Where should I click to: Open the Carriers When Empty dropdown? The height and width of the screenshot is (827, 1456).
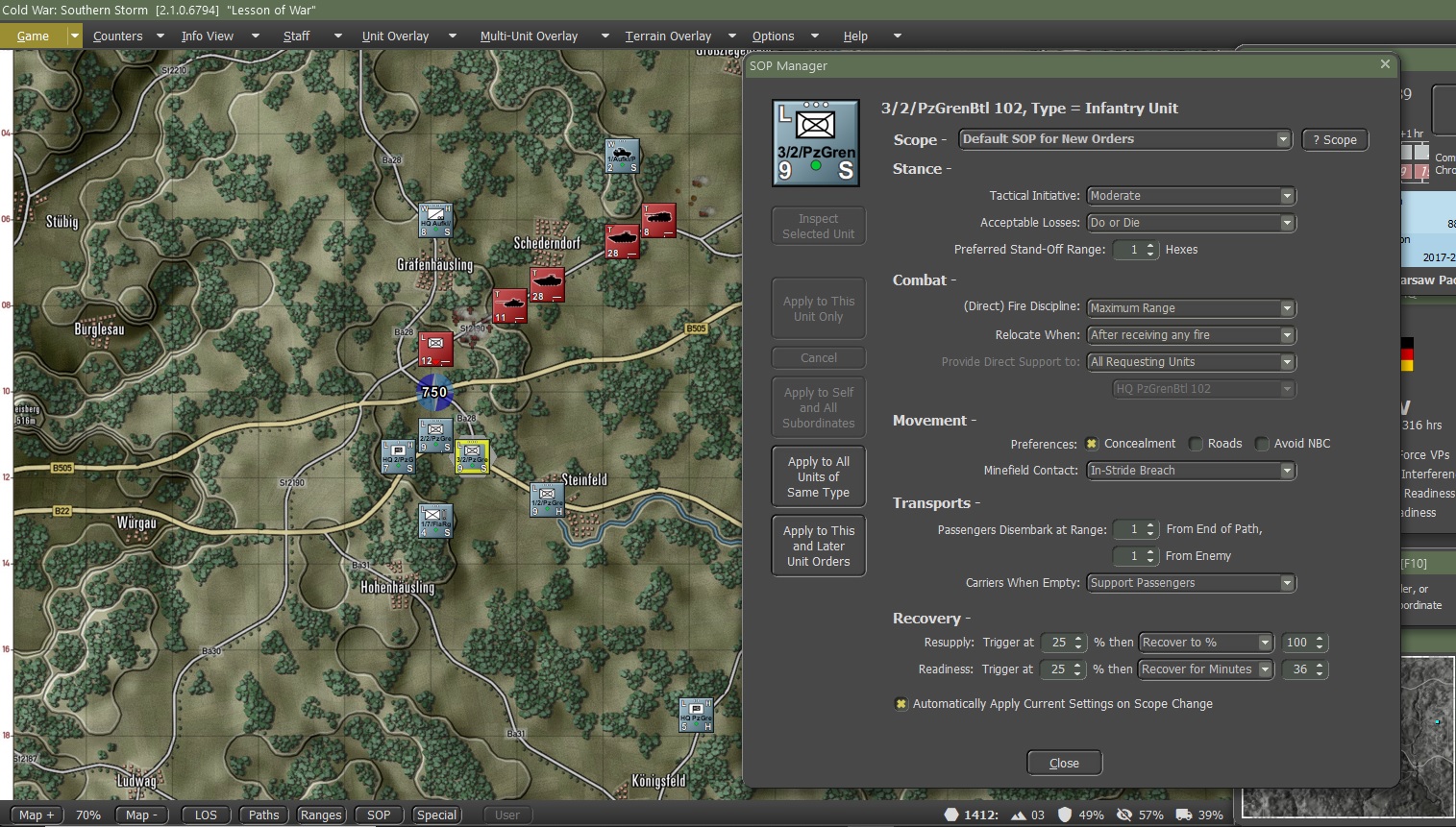(x=1191, y=583)
